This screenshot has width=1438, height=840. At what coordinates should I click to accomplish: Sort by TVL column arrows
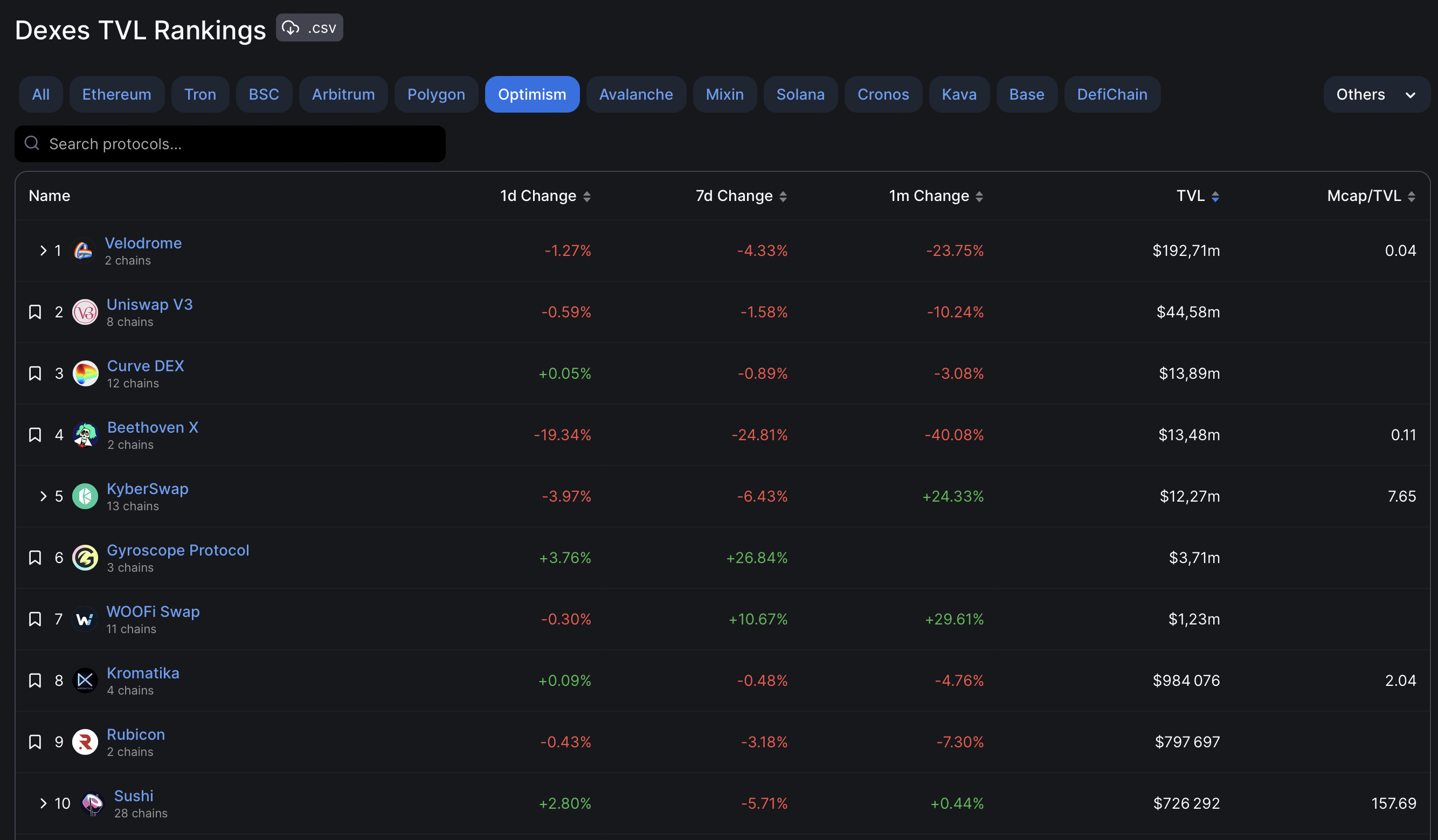pos(1215,197)
